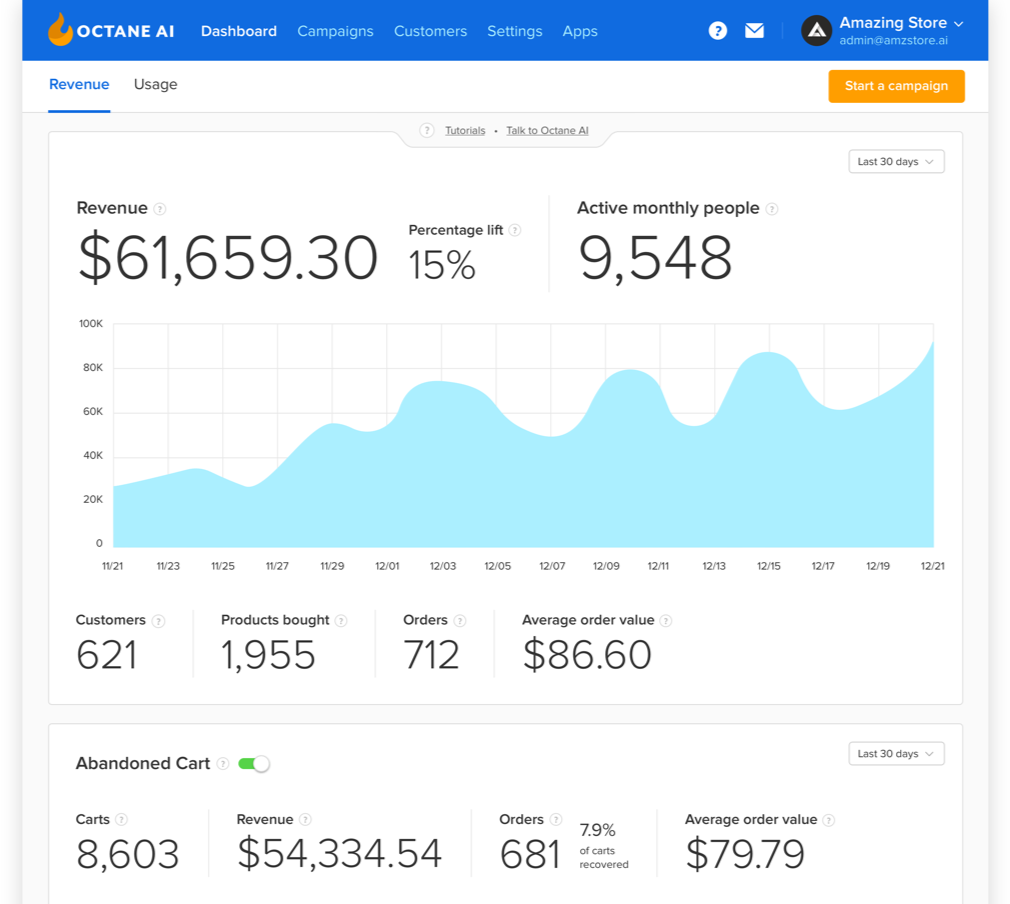This screenshot has height=904, width=1010.
Task: Open the Campaigns menu item
Action: (335, 31)
